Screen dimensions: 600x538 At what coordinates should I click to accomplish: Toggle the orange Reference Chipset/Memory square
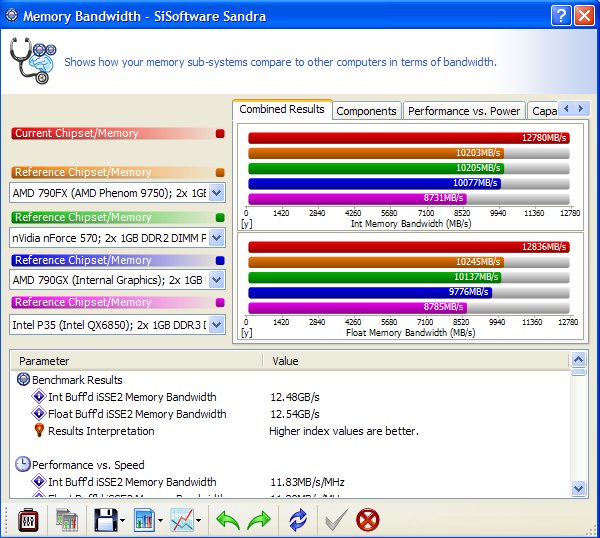(x=220, y=173)
